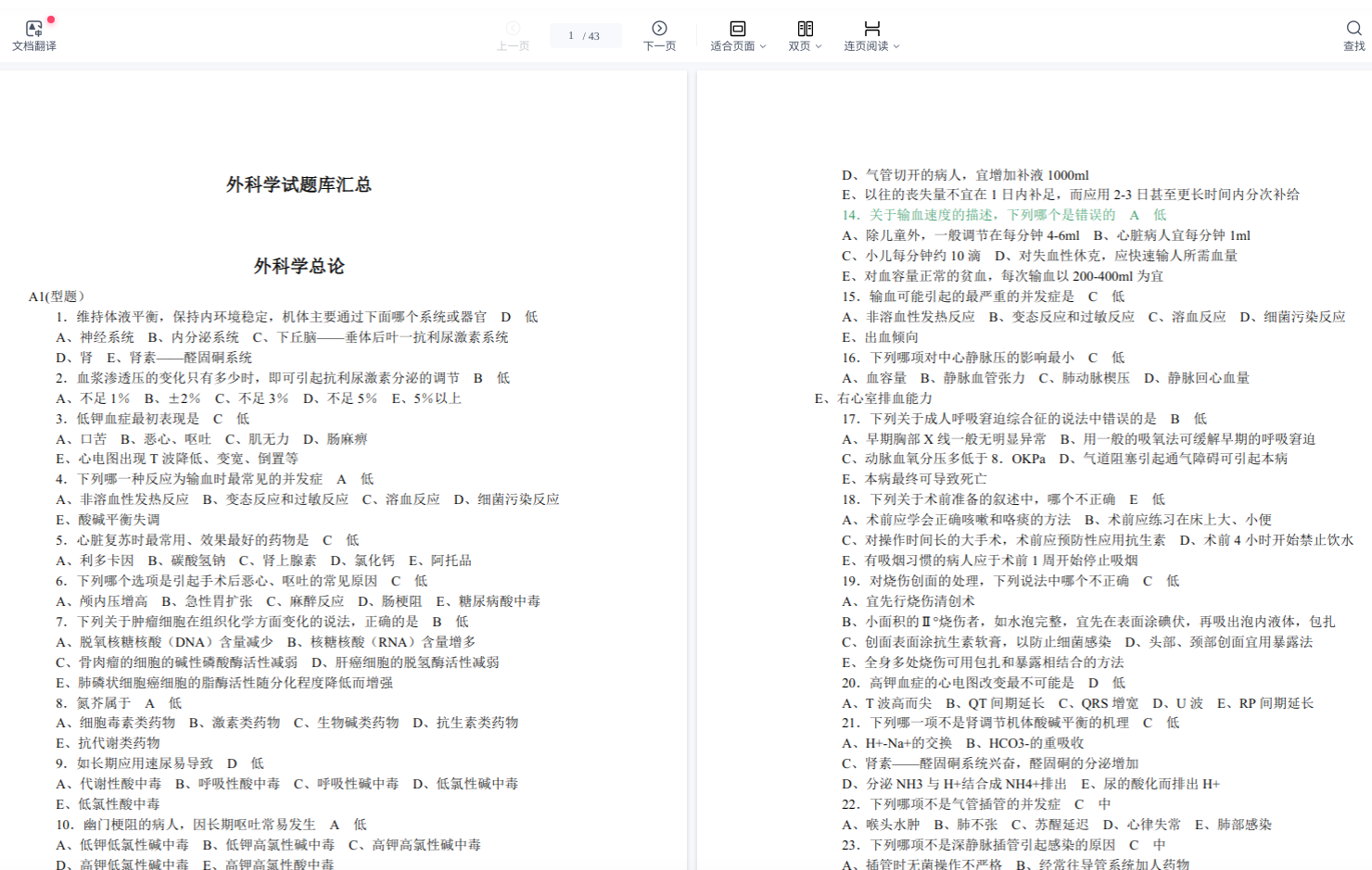The height and width of the screenshot is (870, 1372).
Task: Go to the next page (下一页)
Action: point(659,35)
